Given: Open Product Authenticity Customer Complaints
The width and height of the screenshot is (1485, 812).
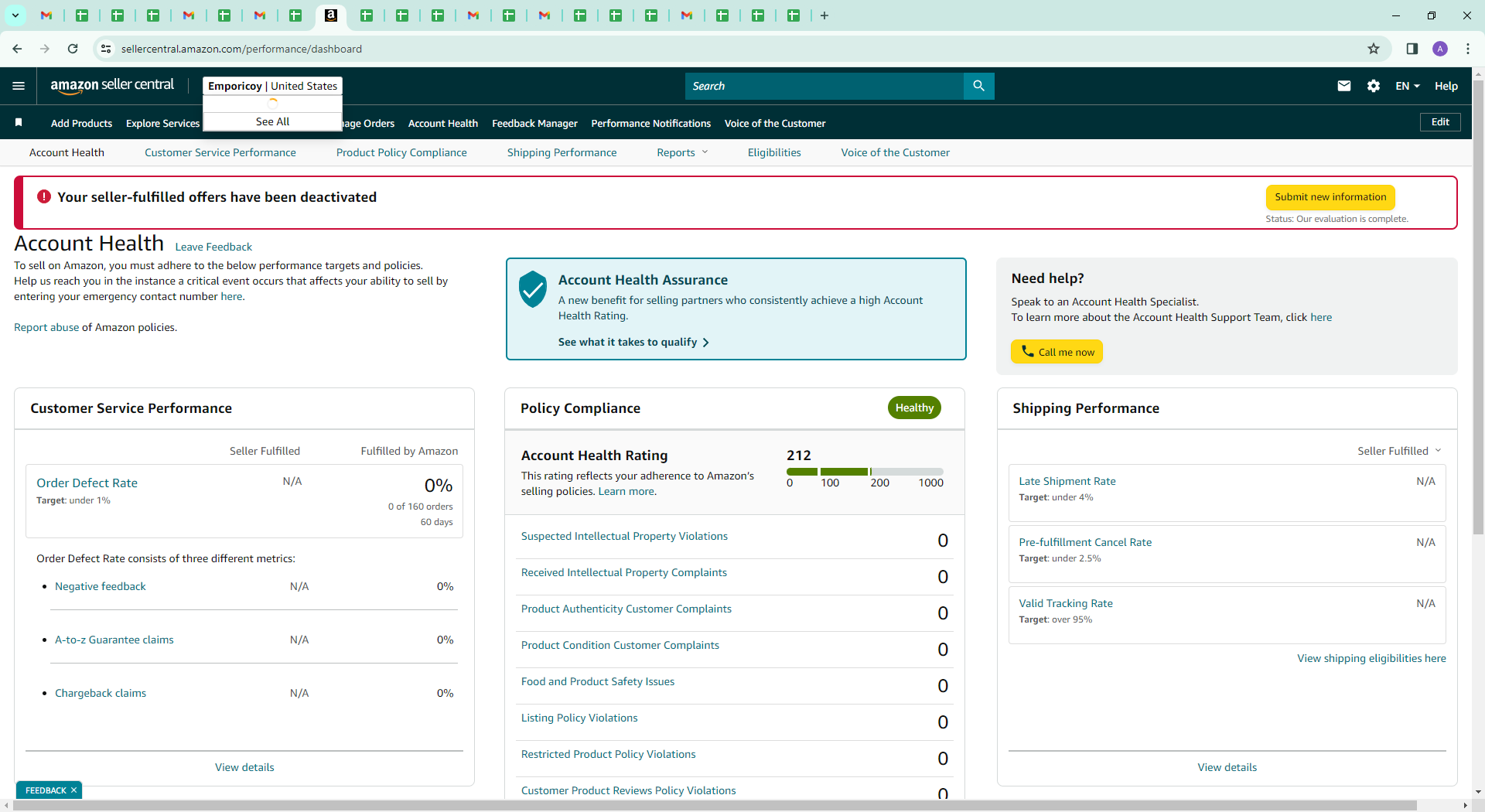Looking at the screenshot, I should coord(626,609).
